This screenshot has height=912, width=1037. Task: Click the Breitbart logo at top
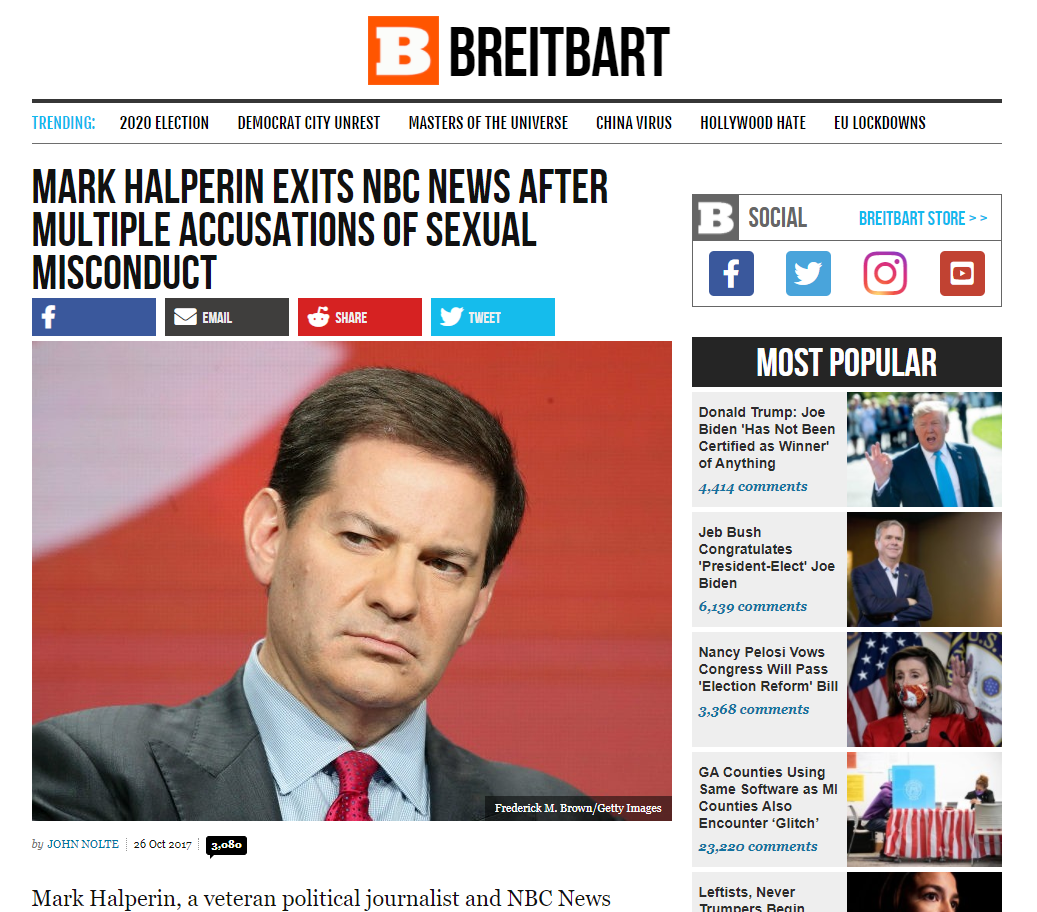click(x=518, y=51)
